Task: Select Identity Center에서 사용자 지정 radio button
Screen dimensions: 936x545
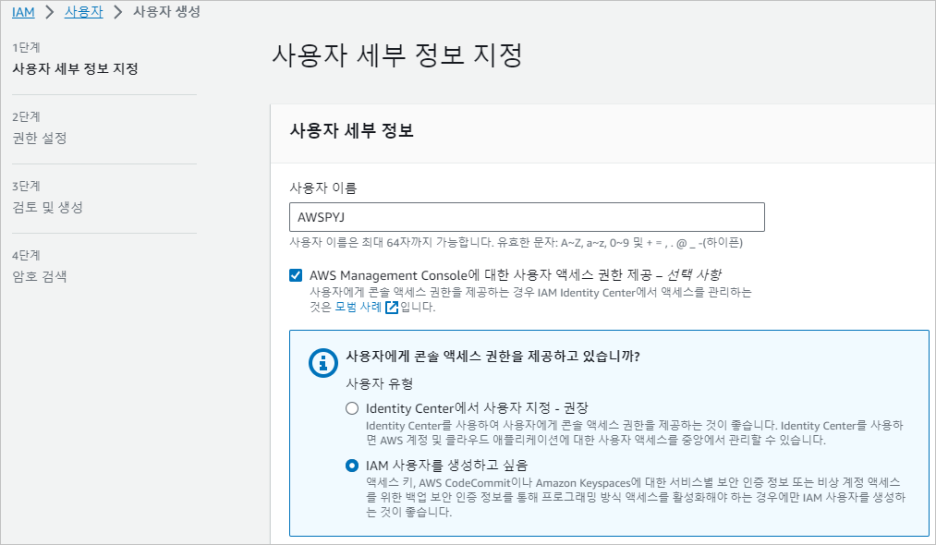Action: [352, 408]
